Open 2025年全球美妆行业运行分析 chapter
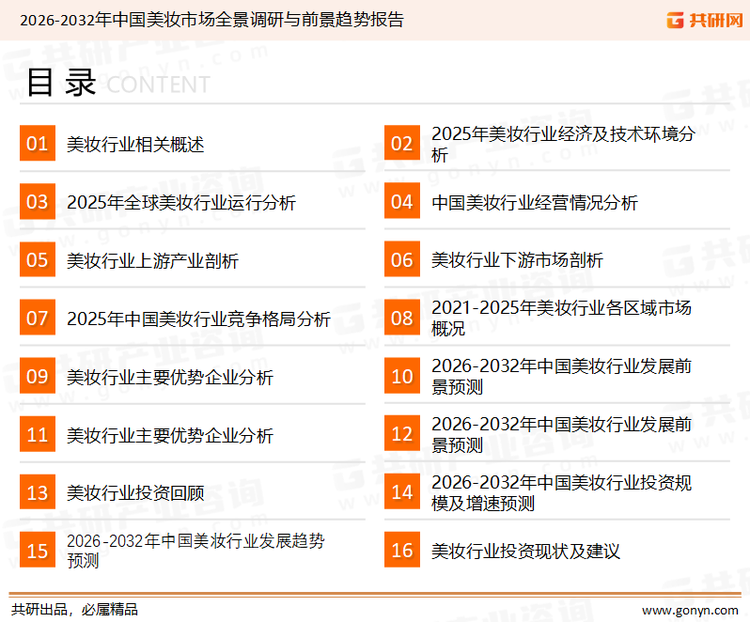The height and width of the screenshot is (622, 750). tap(181, 203)
